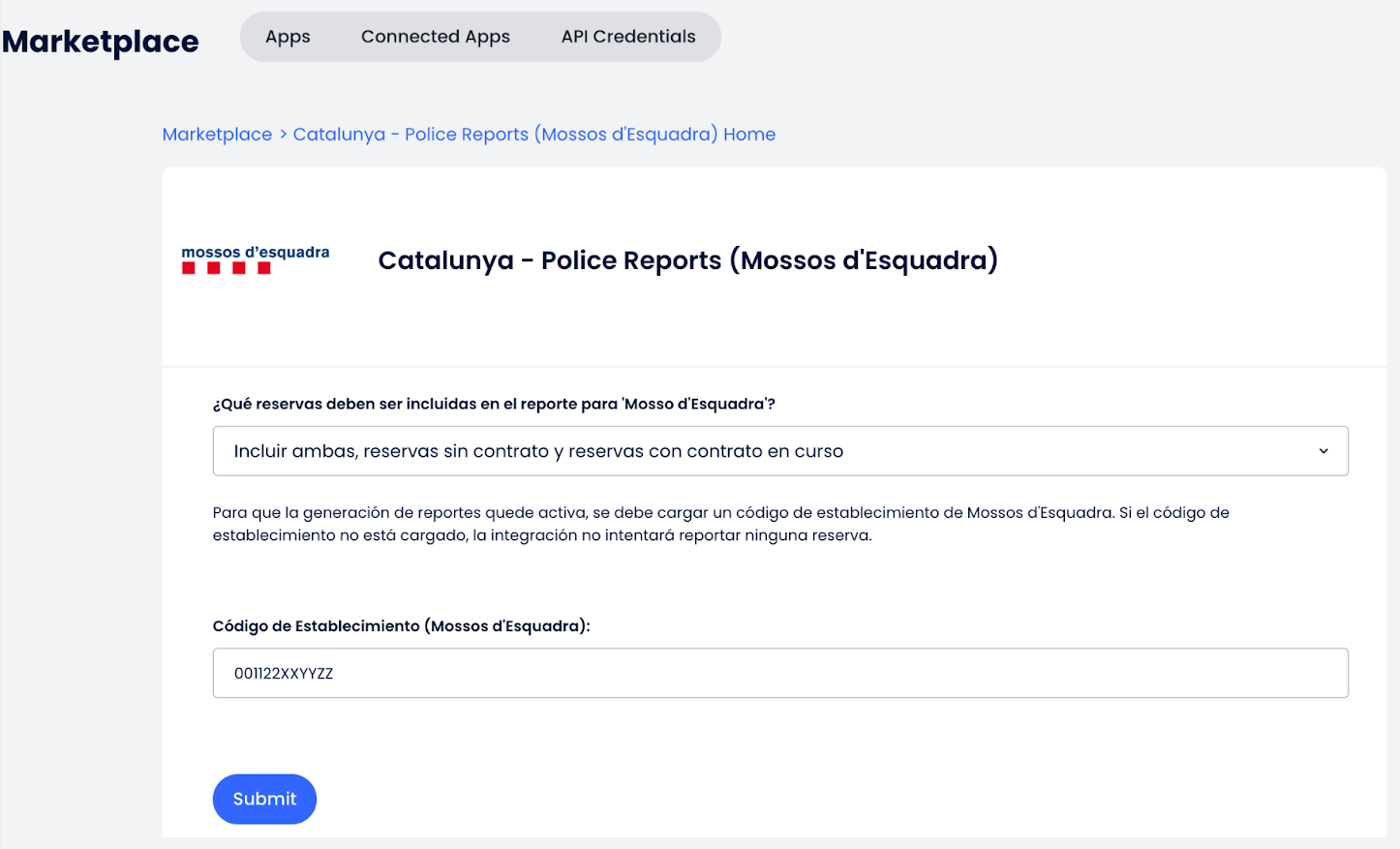Expand the dropdown using its chevron arrow
This screenshot has width=1400, height=849.
[1323, 451]
